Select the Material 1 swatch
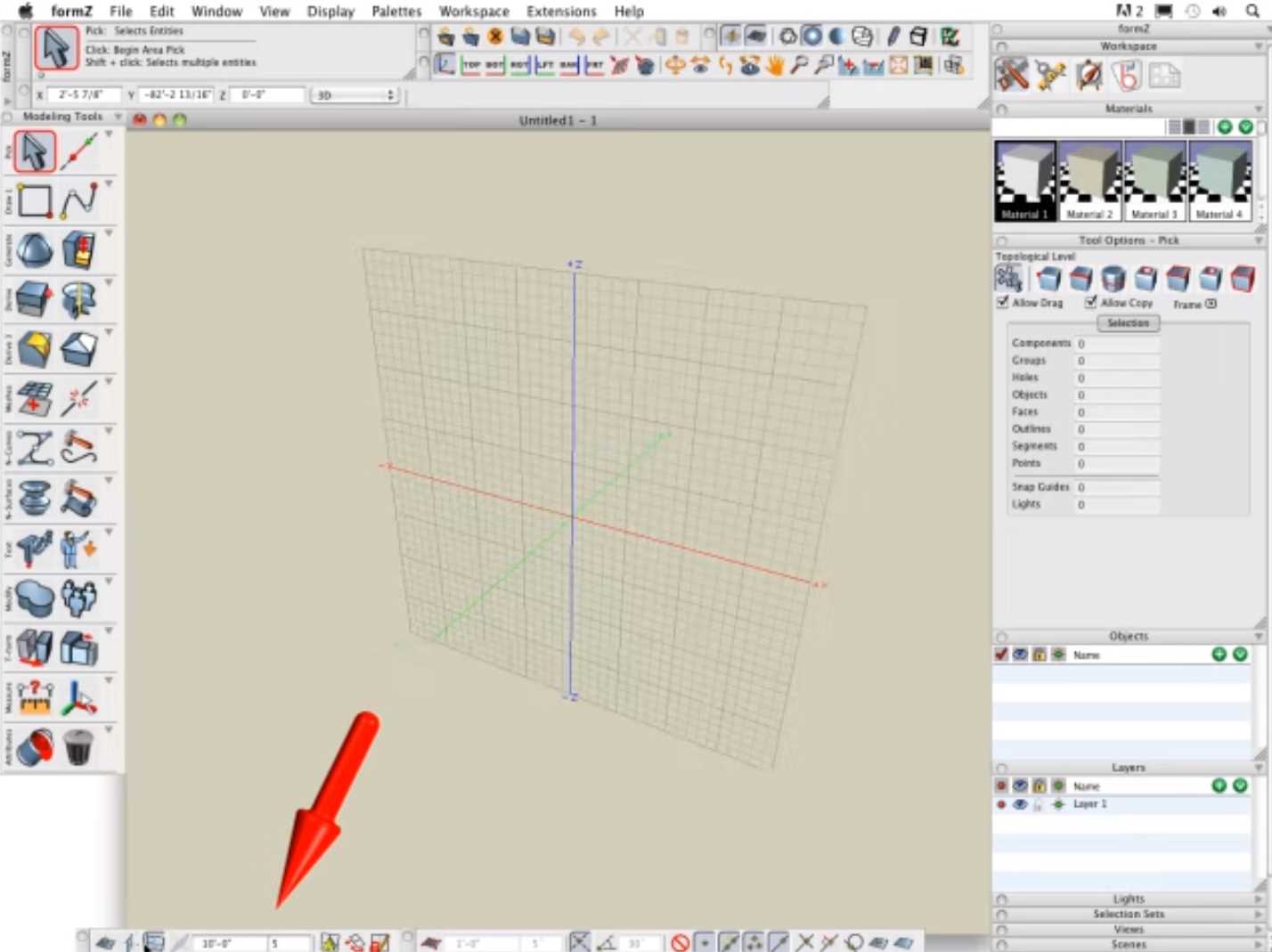The height and width of the screenshot is (952, 1272). tap(1025, 181)
